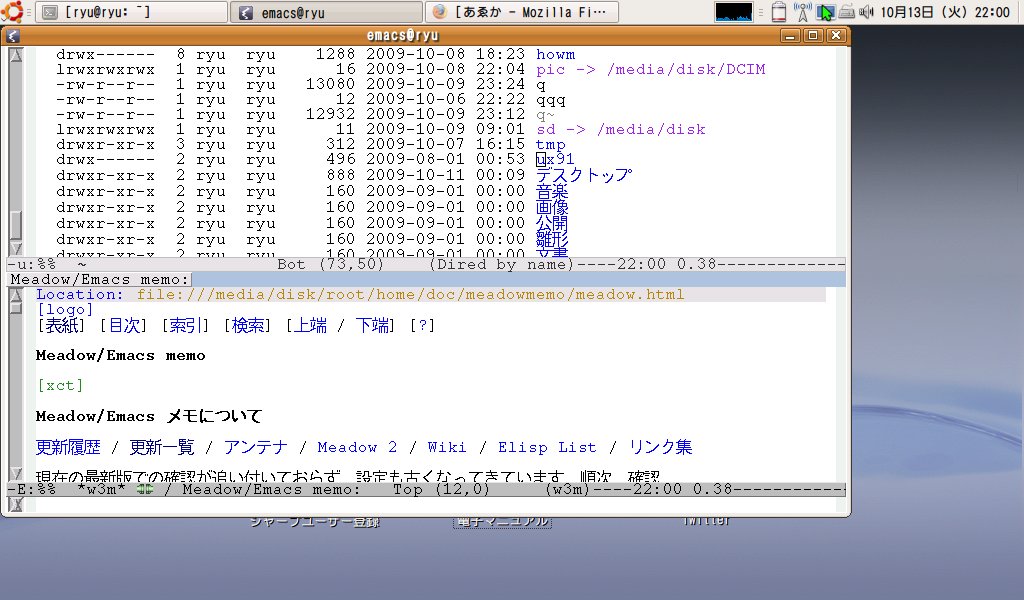Select the 画像 directory in Dired
The image size is (1024, 600).
tap(552, 207)
